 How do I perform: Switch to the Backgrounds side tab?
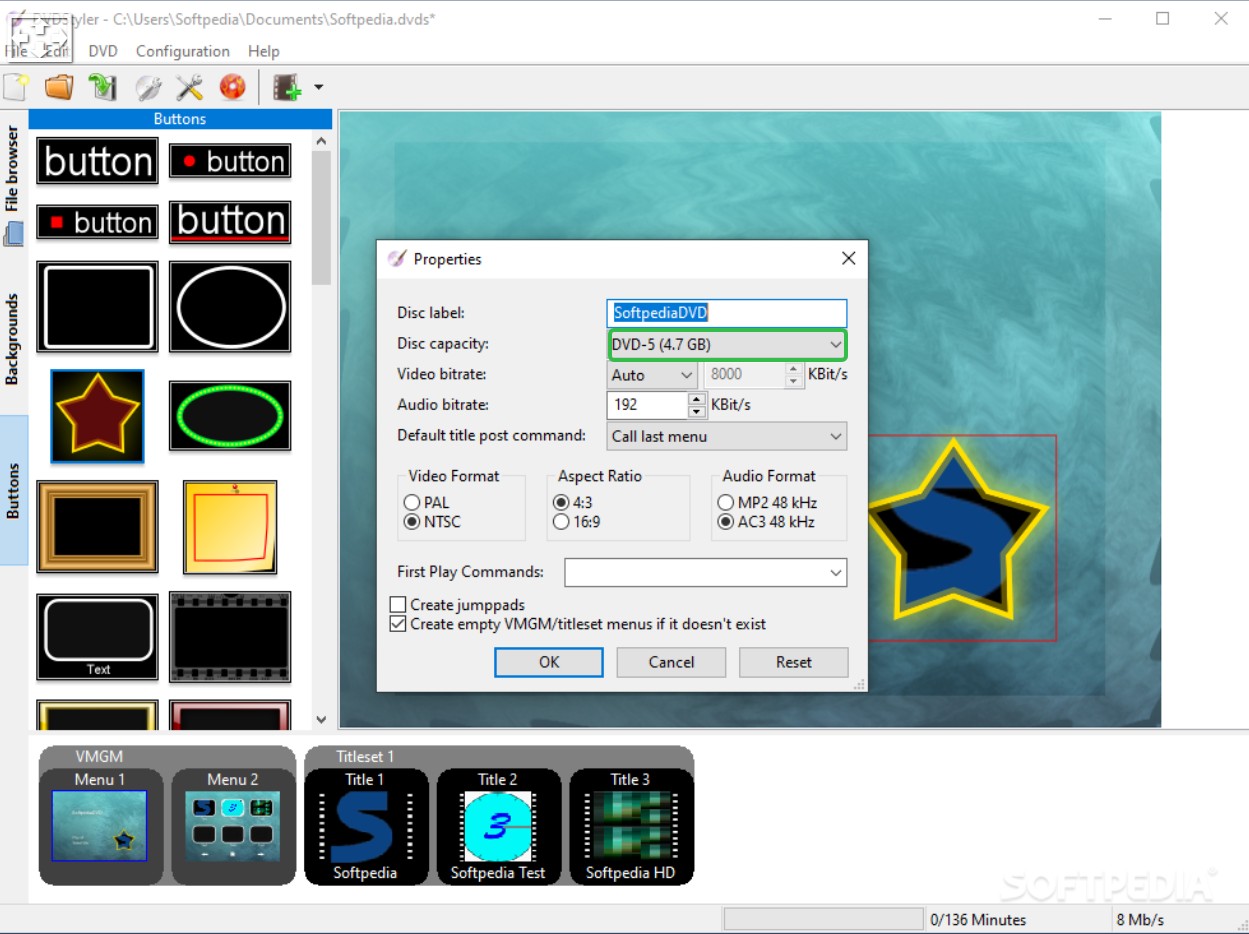tap(13, 339)
